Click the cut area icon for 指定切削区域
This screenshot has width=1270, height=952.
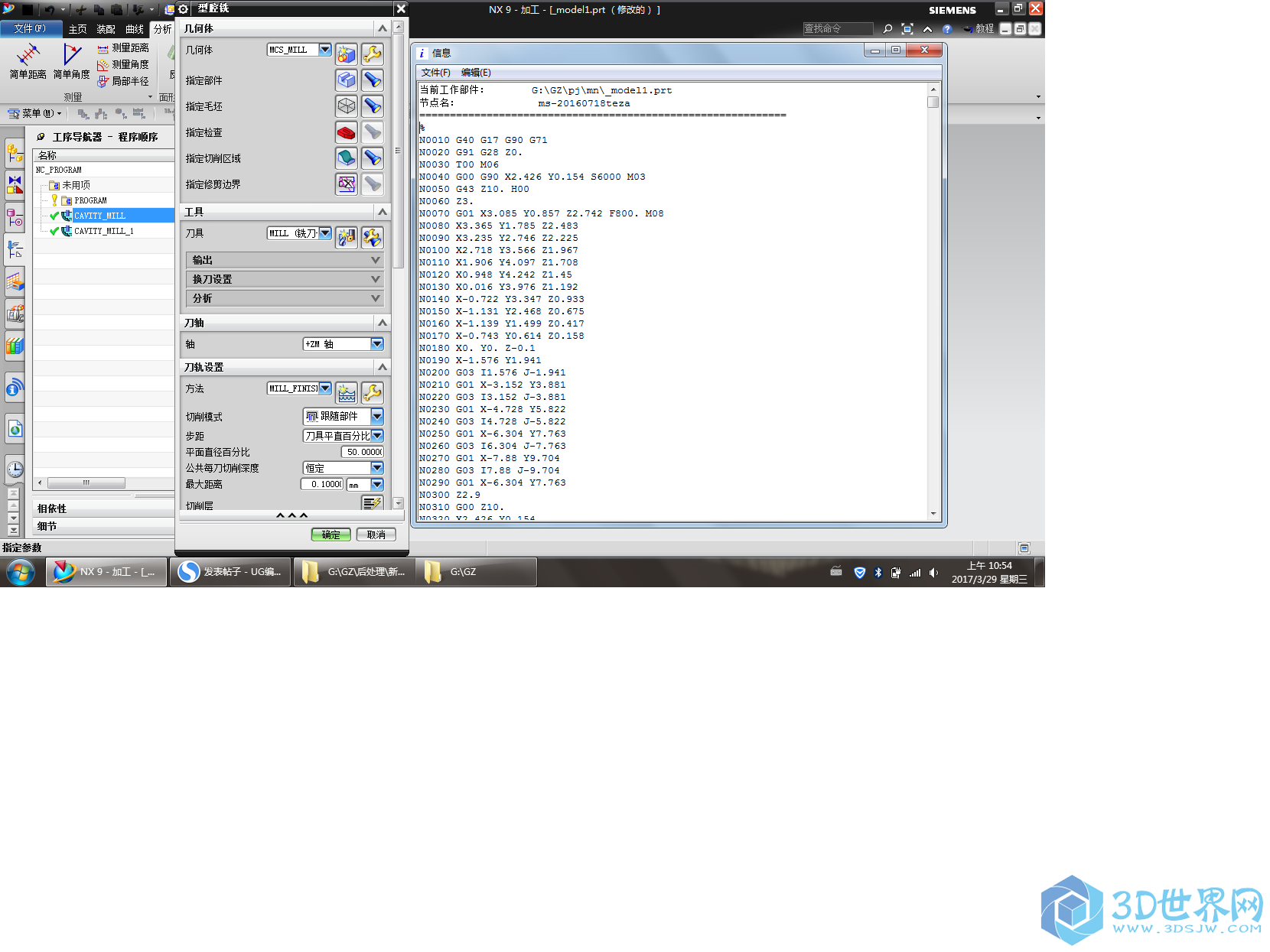tap(347, 158)
